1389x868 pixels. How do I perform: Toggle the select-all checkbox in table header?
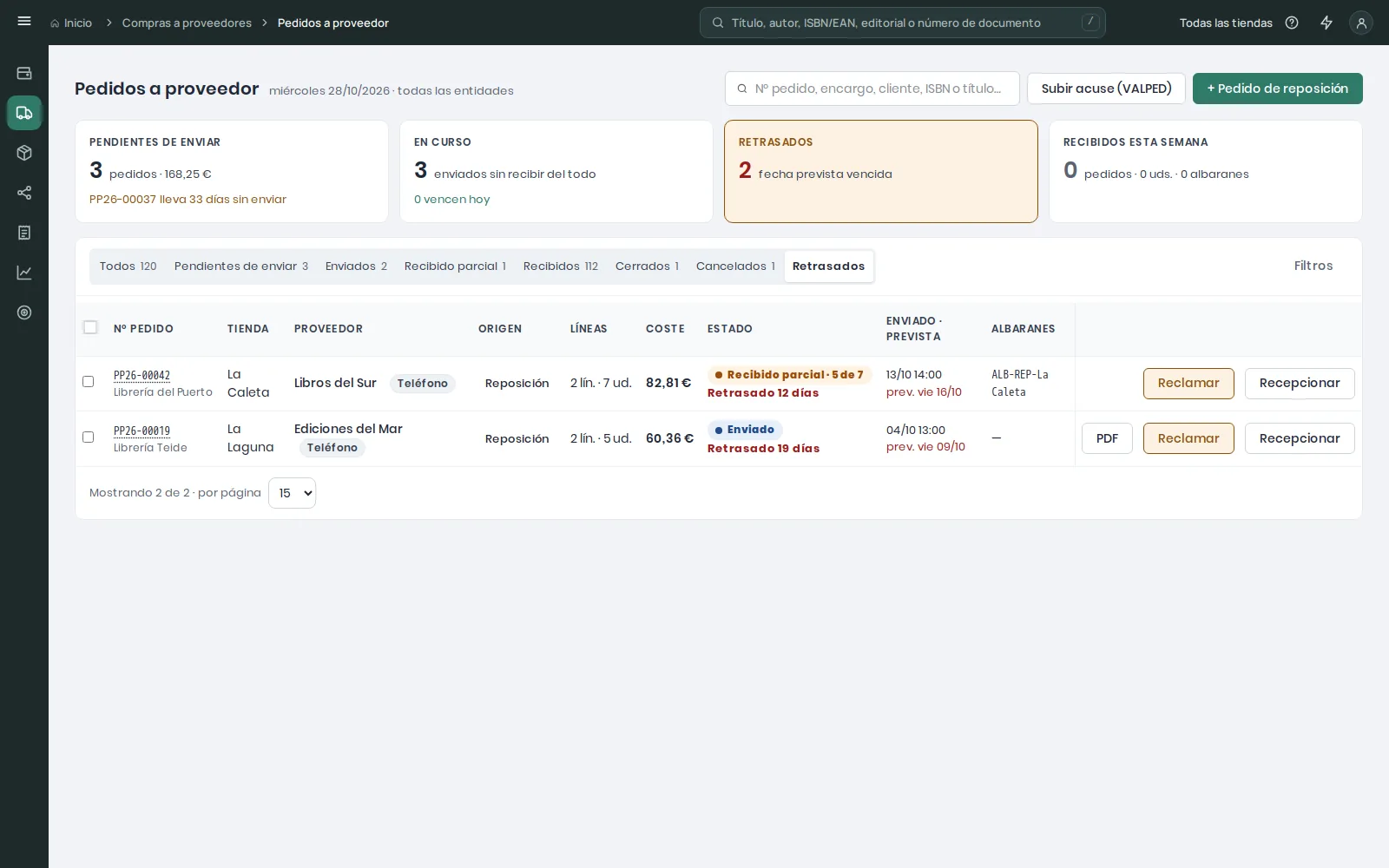point(90,327)
